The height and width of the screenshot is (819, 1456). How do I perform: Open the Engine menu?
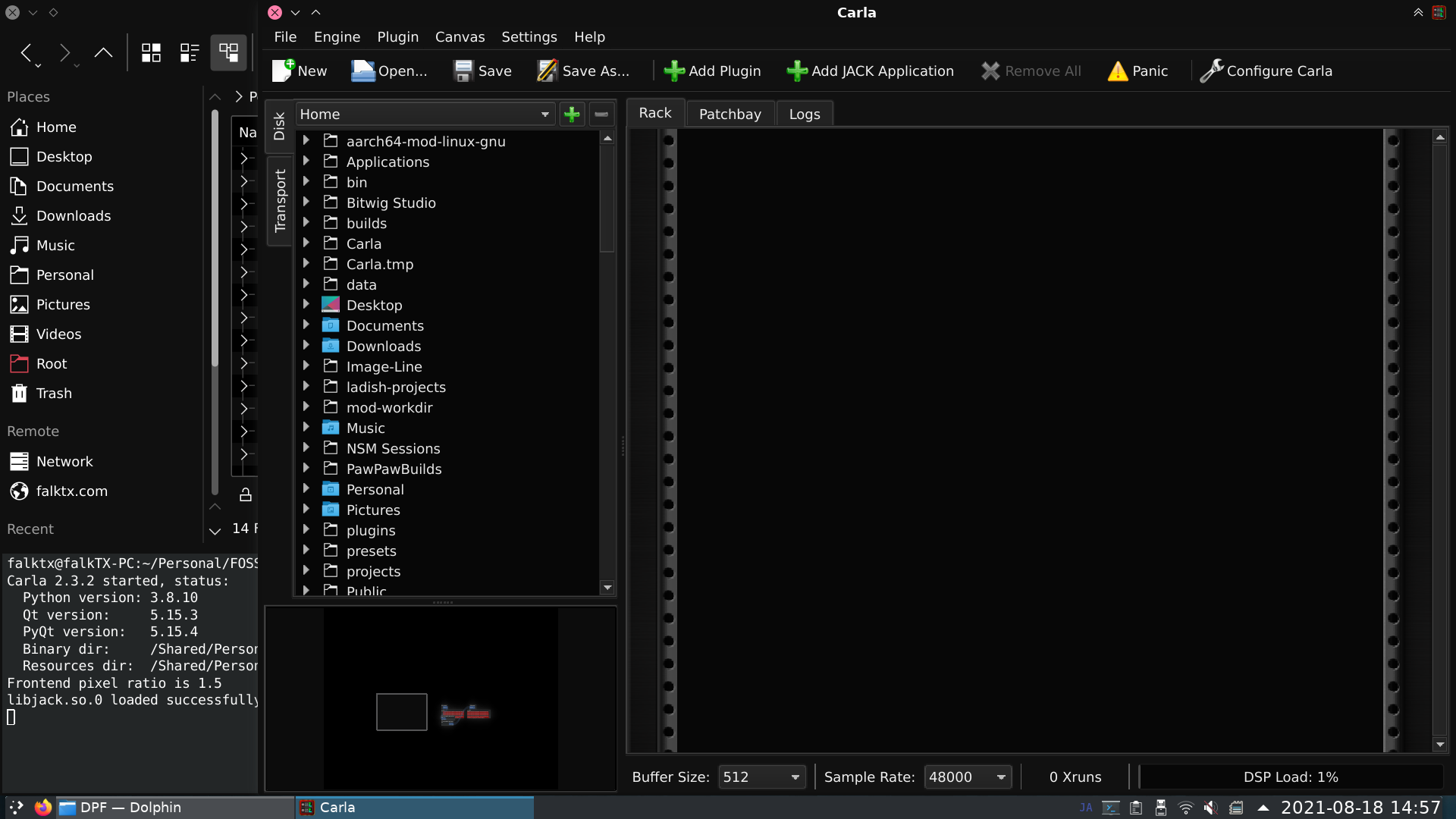coord(337,36)
